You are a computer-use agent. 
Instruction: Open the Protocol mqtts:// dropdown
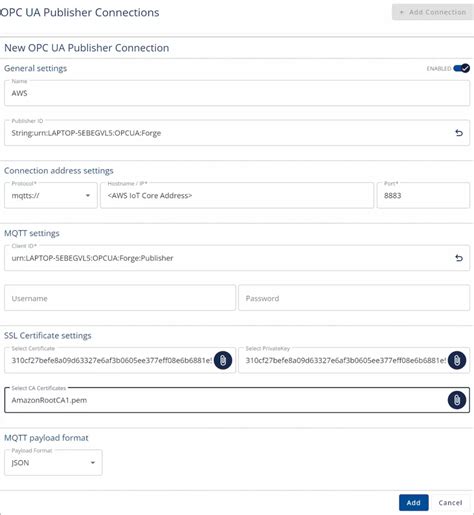click(51, 195)
